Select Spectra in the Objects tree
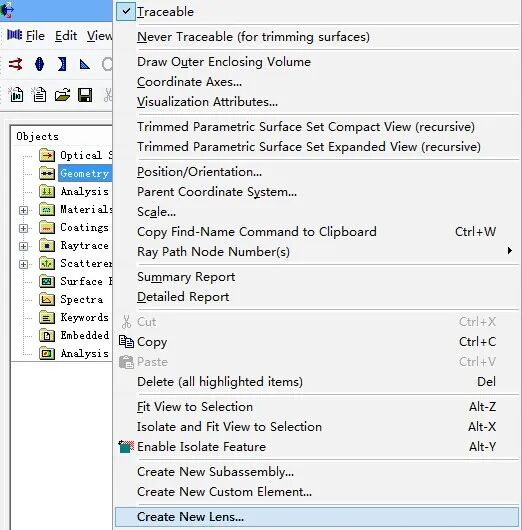The width and height of the screenshot is (522, 530). pyautogui.click(x=81, y=299)
